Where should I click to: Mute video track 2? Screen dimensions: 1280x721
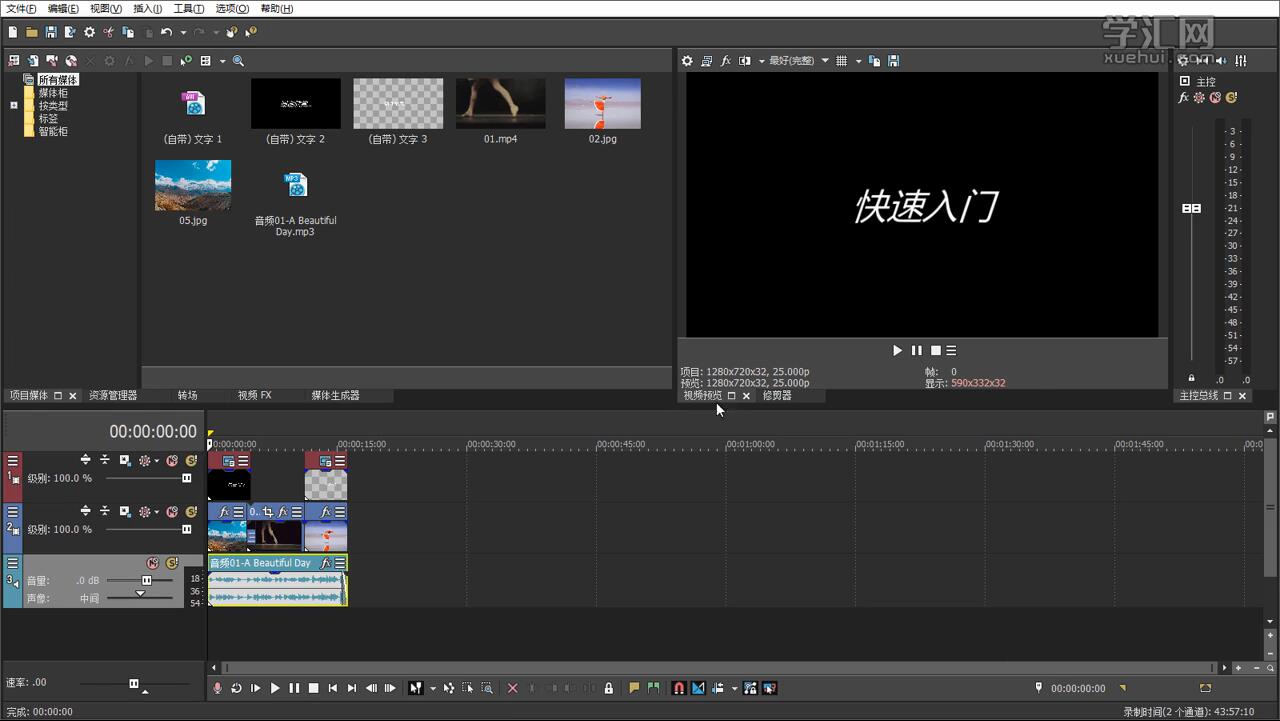172,512
